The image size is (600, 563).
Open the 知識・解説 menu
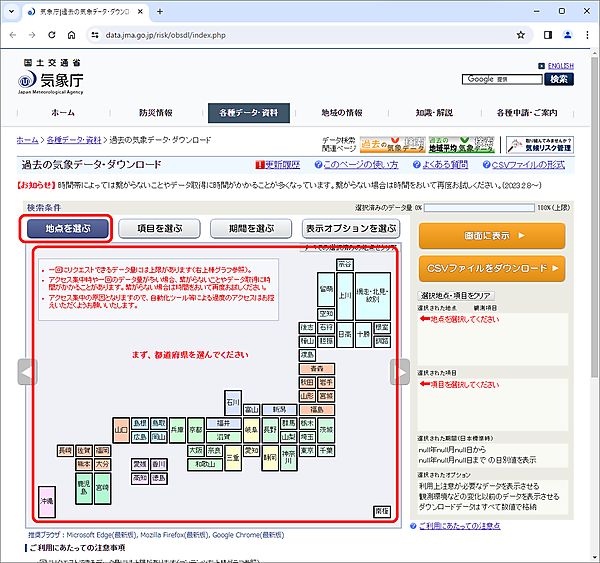click(434, 113)
